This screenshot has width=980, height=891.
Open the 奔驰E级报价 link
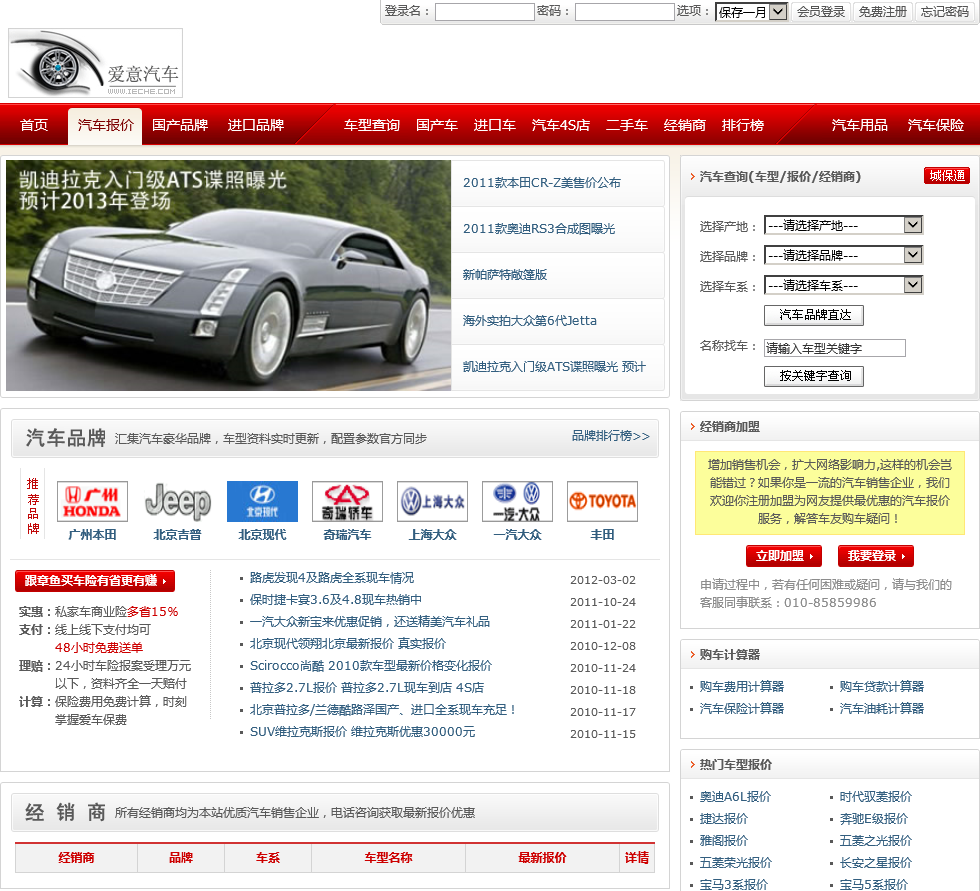[873, 818]
